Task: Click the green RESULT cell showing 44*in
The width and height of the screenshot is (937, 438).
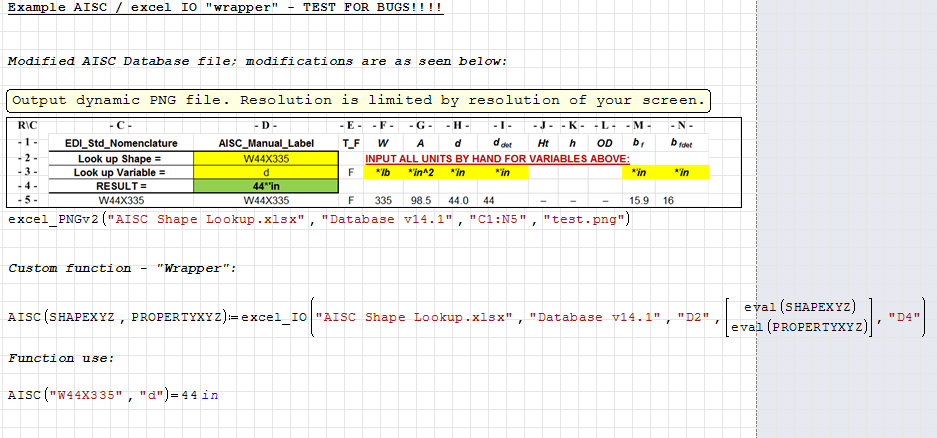Action: pyautogui.click(x=265, y=186)
